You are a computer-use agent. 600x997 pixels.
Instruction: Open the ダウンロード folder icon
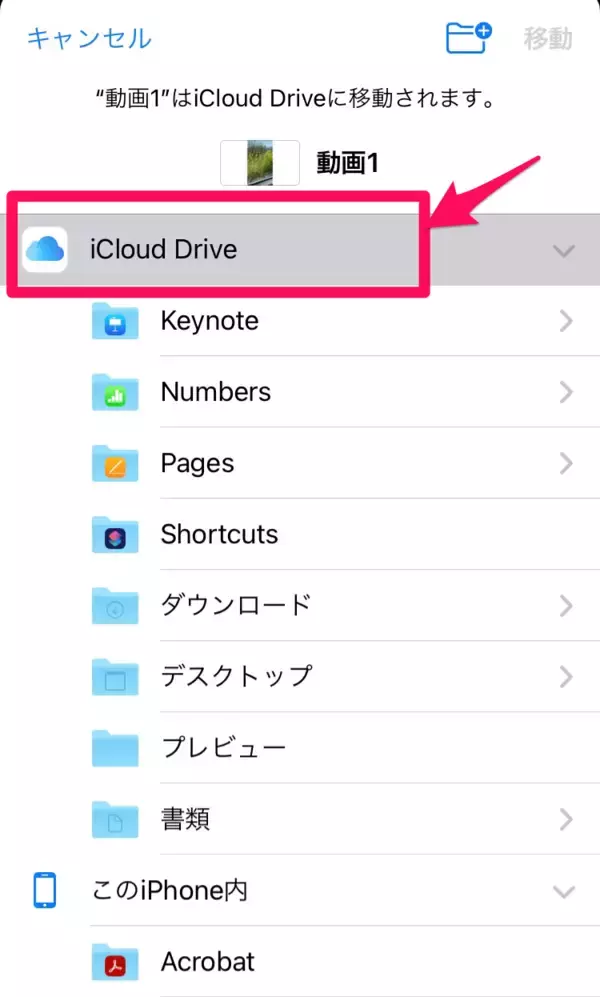click(x=114, y=606)
